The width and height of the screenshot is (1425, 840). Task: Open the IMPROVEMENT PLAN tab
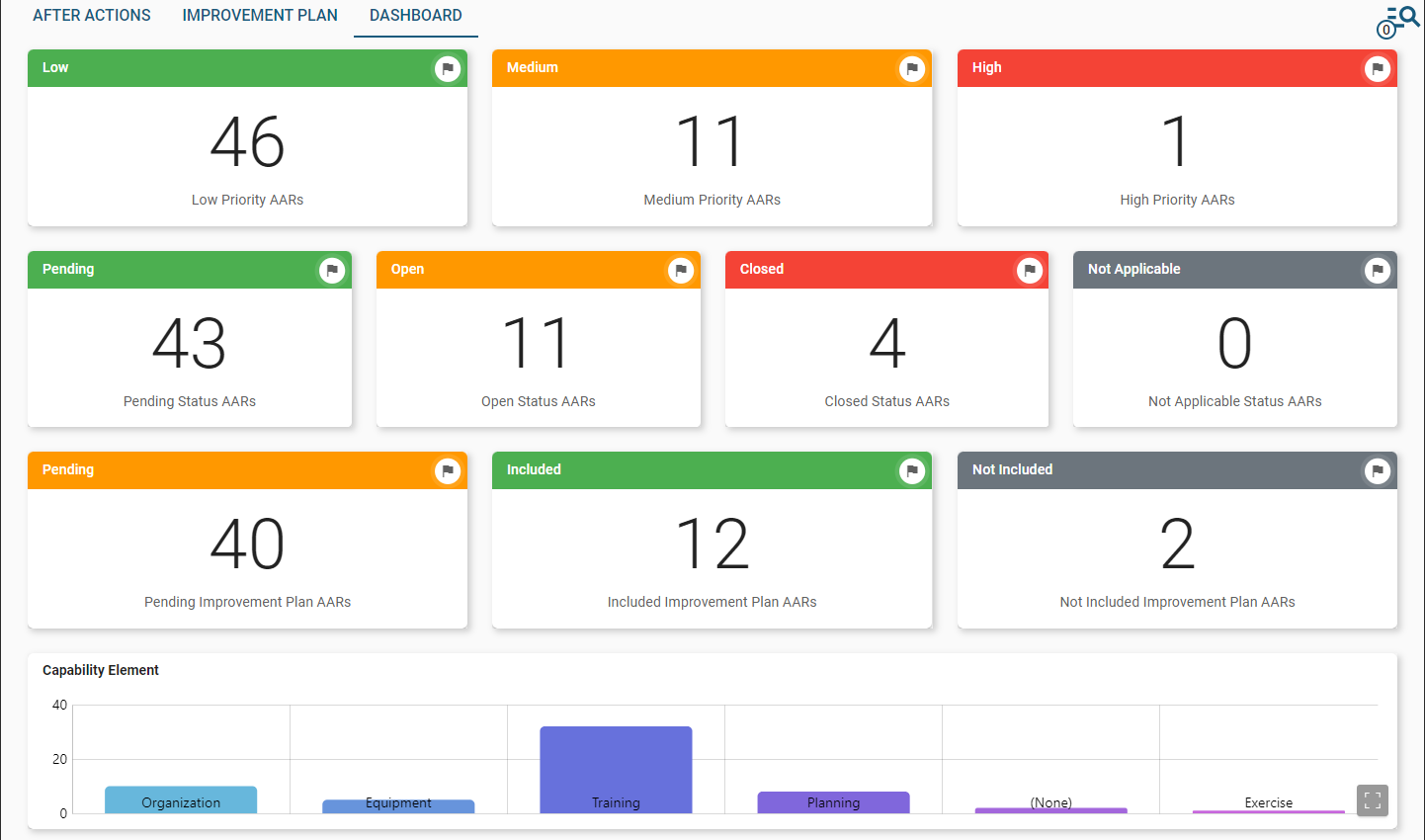pyautogui.click(x=259, y=15)
